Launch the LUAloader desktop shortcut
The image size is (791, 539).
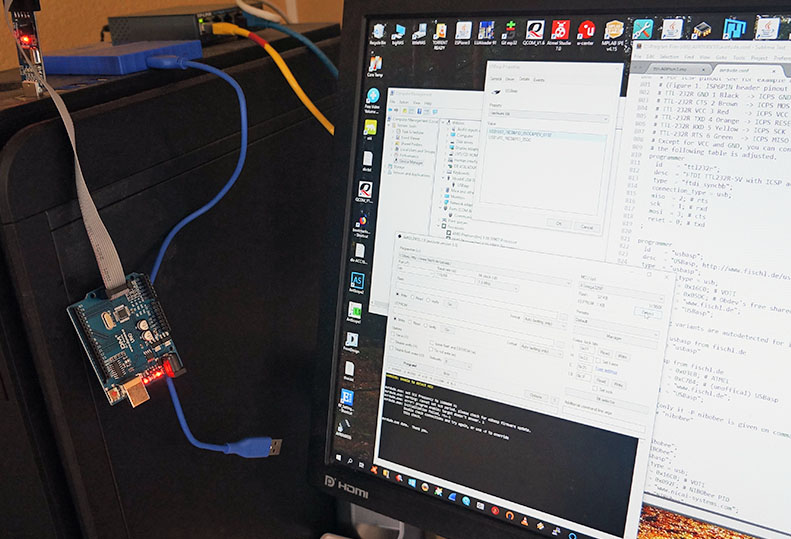486,33
